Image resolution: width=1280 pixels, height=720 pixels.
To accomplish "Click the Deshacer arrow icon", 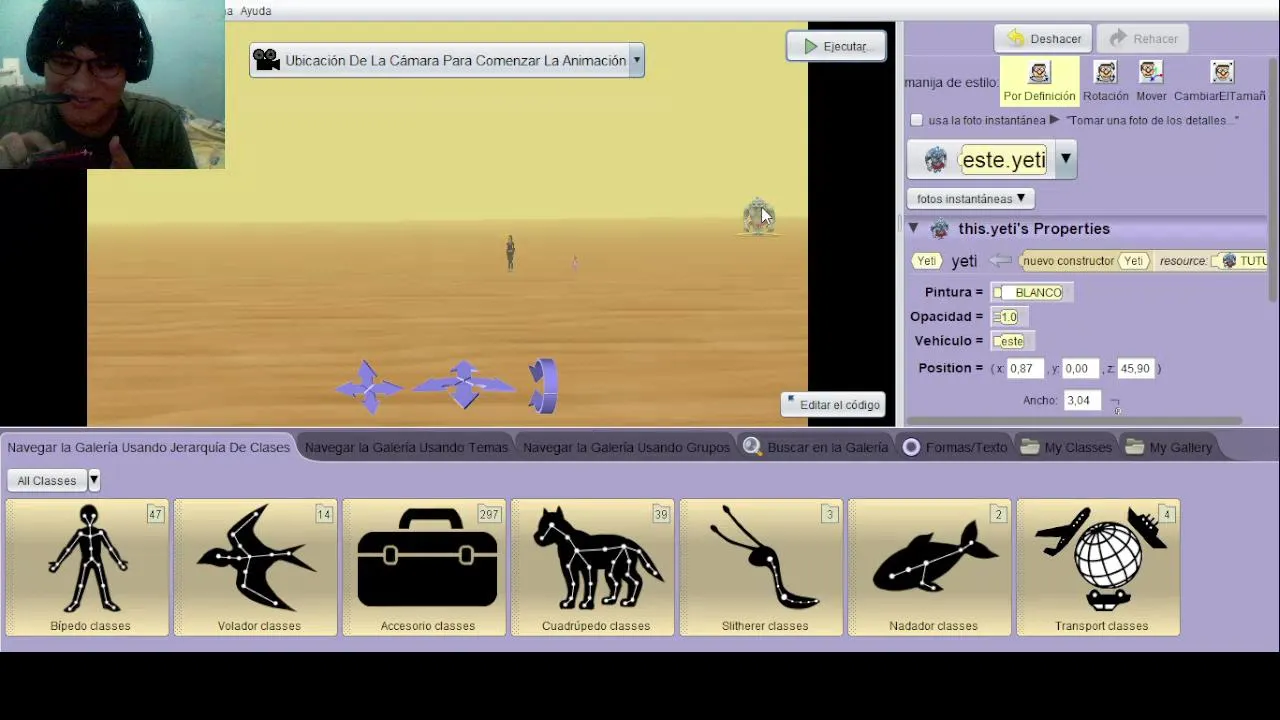I will pyautogui.click(x=1016, y=38).
